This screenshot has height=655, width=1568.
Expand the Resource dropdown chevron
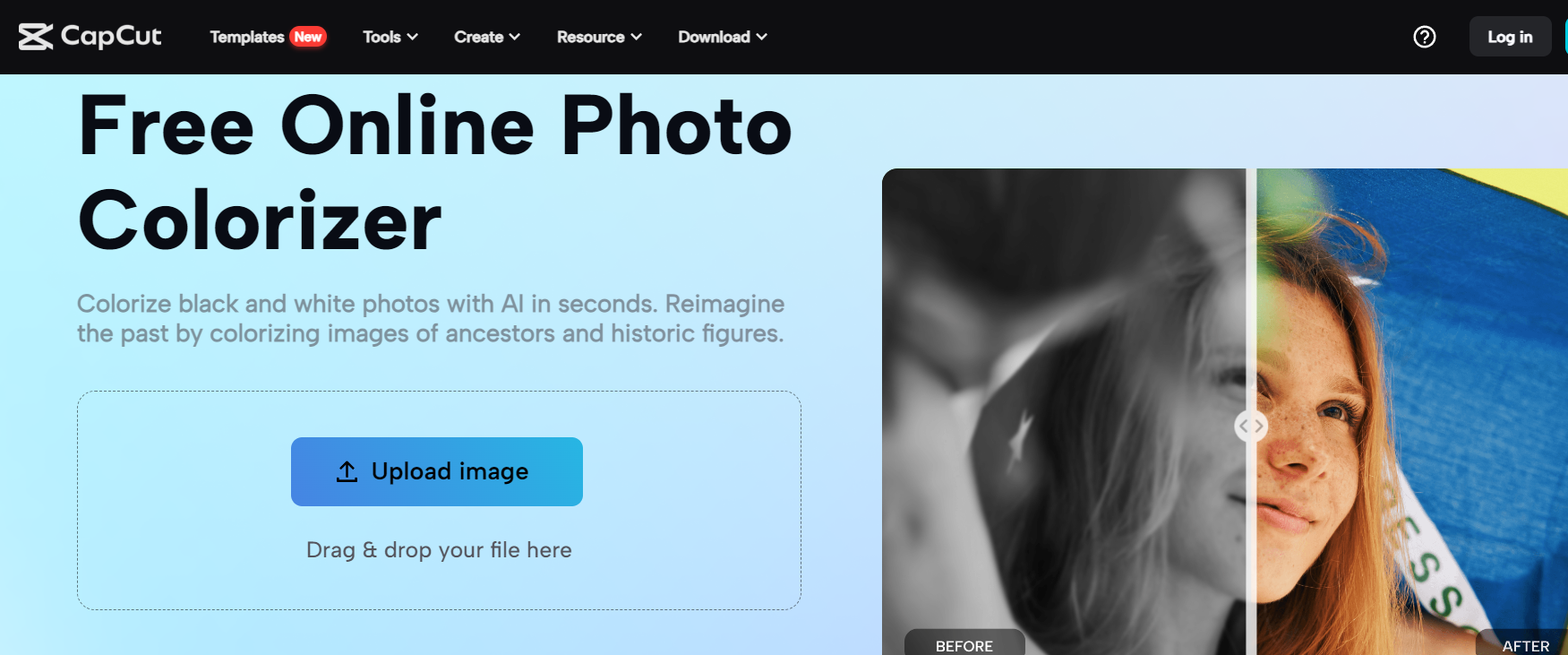pyautogui.click(x=637, y=37)
